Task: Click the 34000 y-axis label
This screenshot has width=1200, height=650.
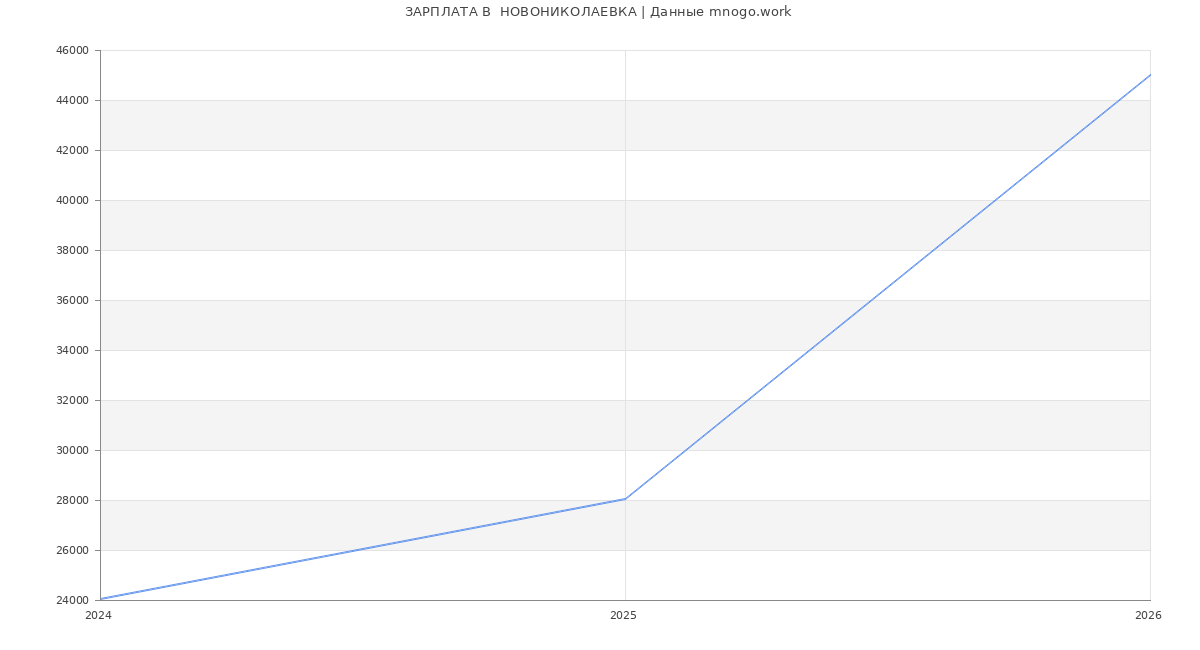Action: click(72, 350)
